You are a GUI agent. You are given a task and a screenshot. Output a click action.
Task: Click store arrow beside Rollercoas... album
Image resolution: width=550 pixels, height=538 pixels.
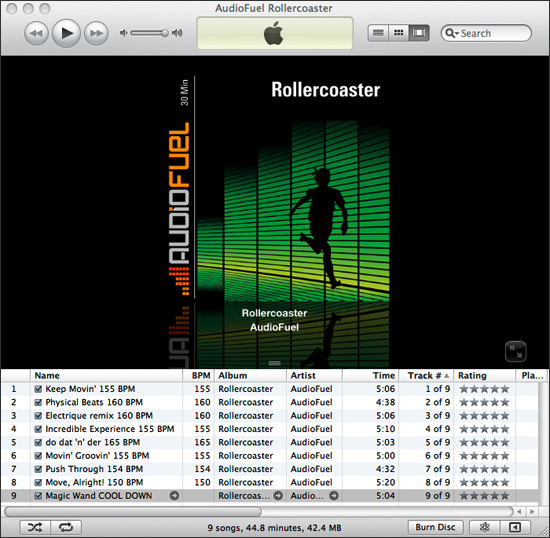278,496
